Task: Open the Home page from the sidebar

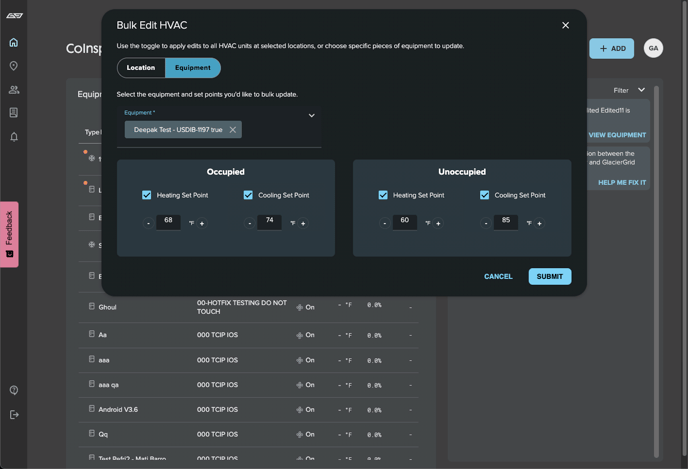Action: click(14, 43)
